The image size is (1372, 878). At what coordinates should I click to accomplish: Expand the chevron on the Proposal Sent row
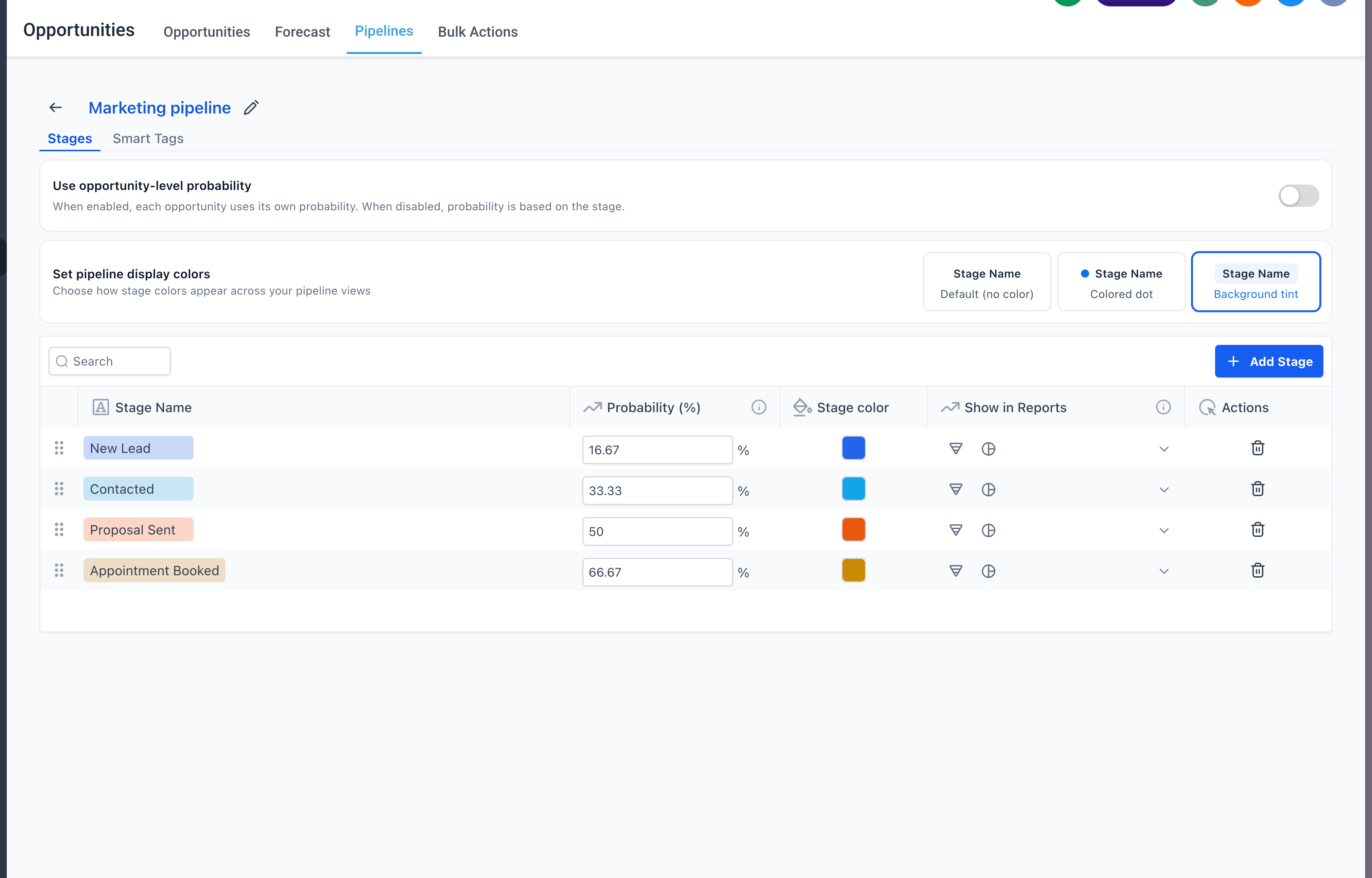pos(1164,530)
